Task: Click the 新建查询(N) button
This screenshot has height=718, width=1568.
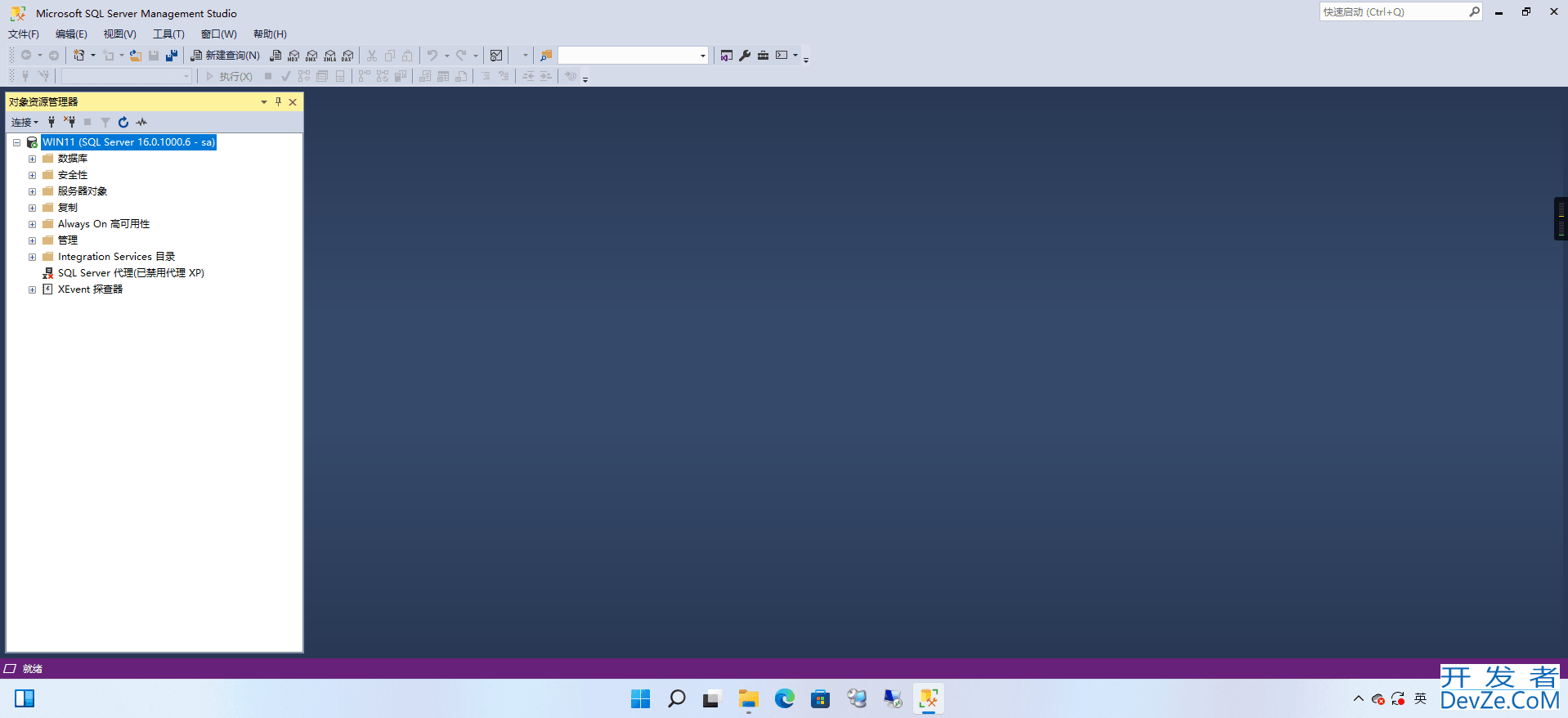Action: [x=226, y=56]
